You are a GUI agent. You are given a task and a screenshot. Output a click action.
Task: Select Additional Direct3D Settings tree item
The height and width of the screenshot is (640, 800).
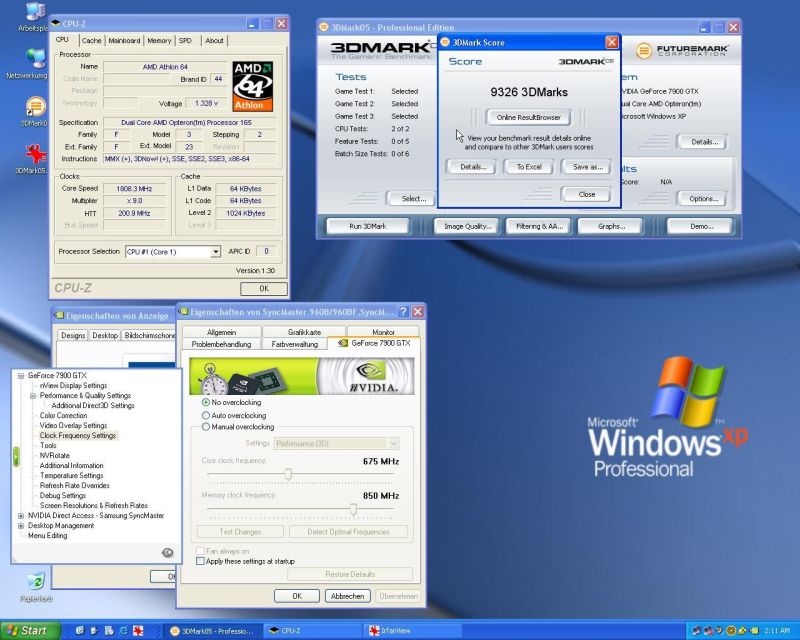(x=93, y=406)
